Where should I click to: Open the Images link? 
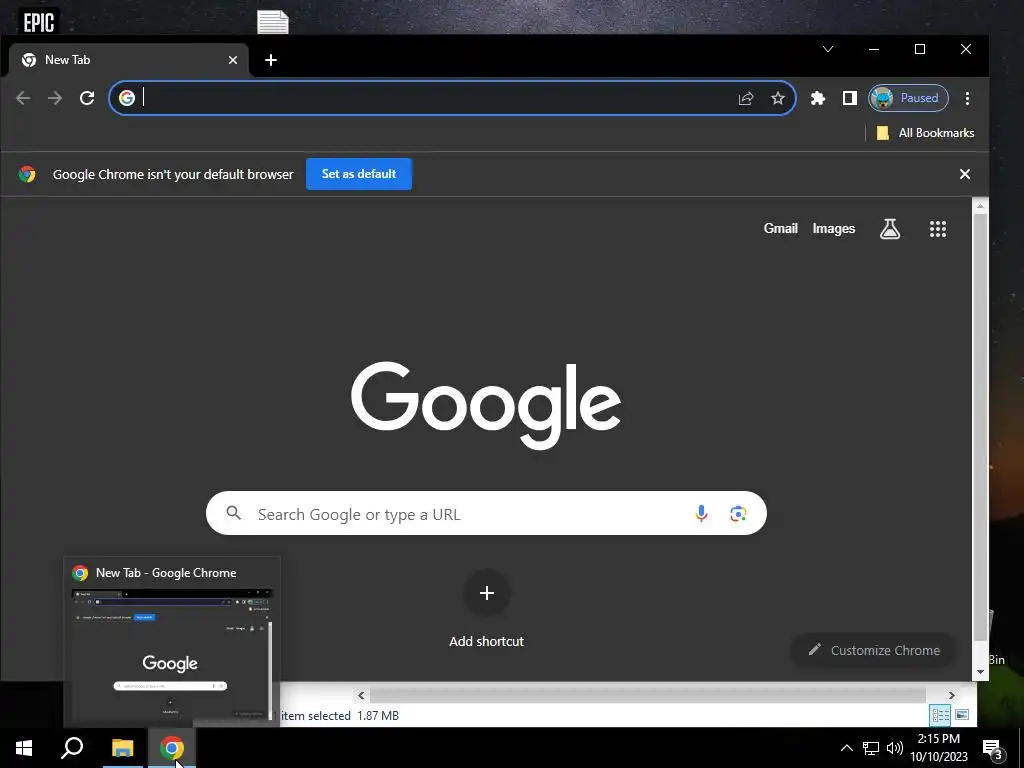[833, 229]
